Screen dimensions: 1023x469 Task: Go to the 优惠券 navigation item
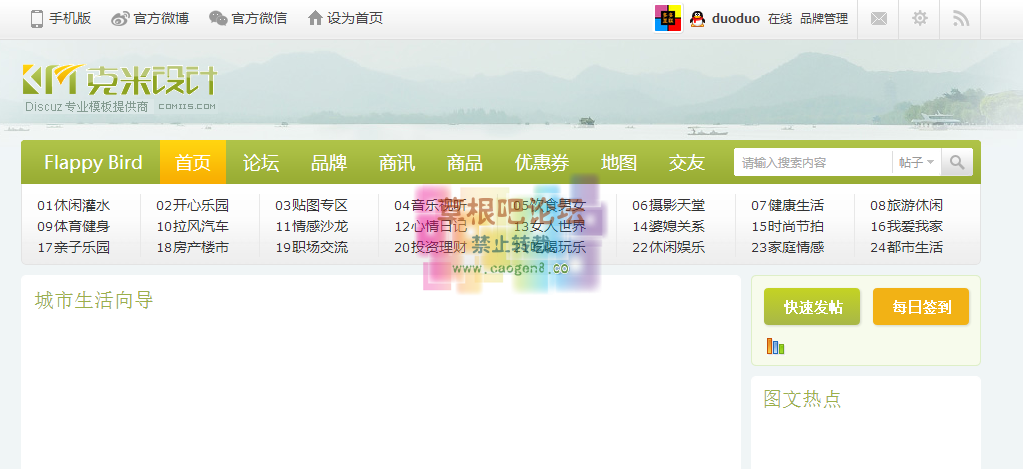pos(541,162)
